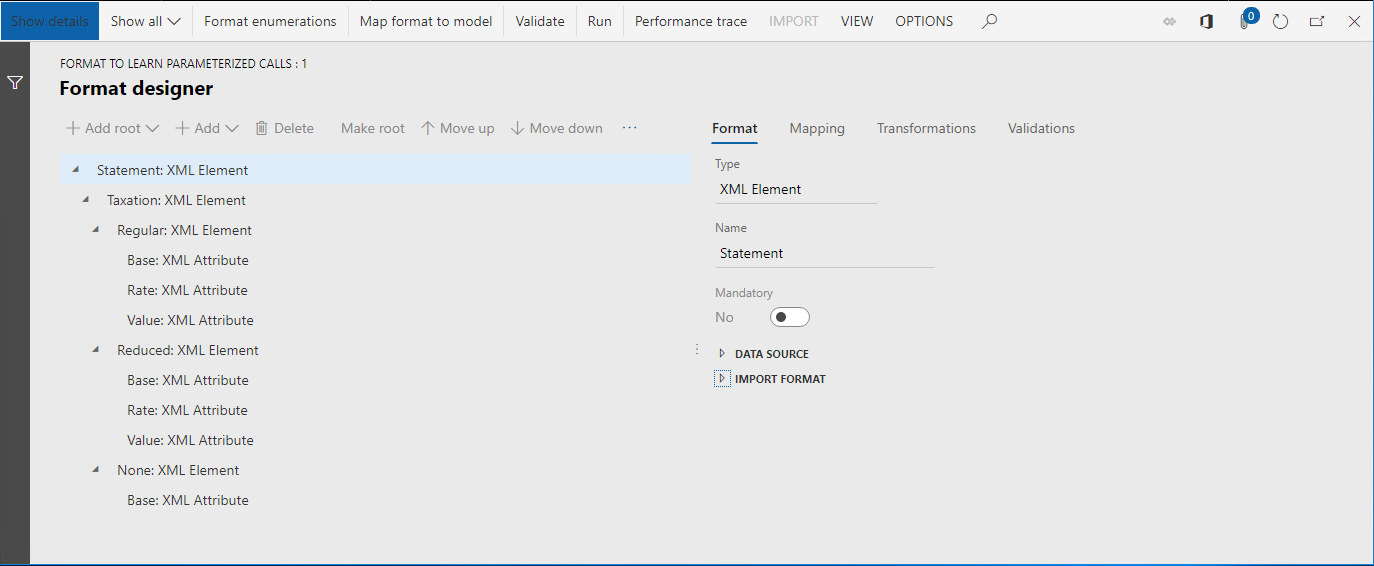The width and height of the screenshot is (1374, 566).
Task: Click the Run button
Action: [600, 21]
